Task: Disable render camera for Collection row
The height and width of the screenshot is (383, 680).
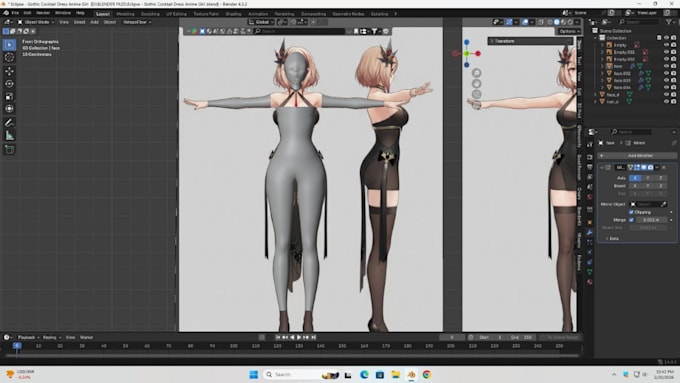Action: tap(673, 38)
